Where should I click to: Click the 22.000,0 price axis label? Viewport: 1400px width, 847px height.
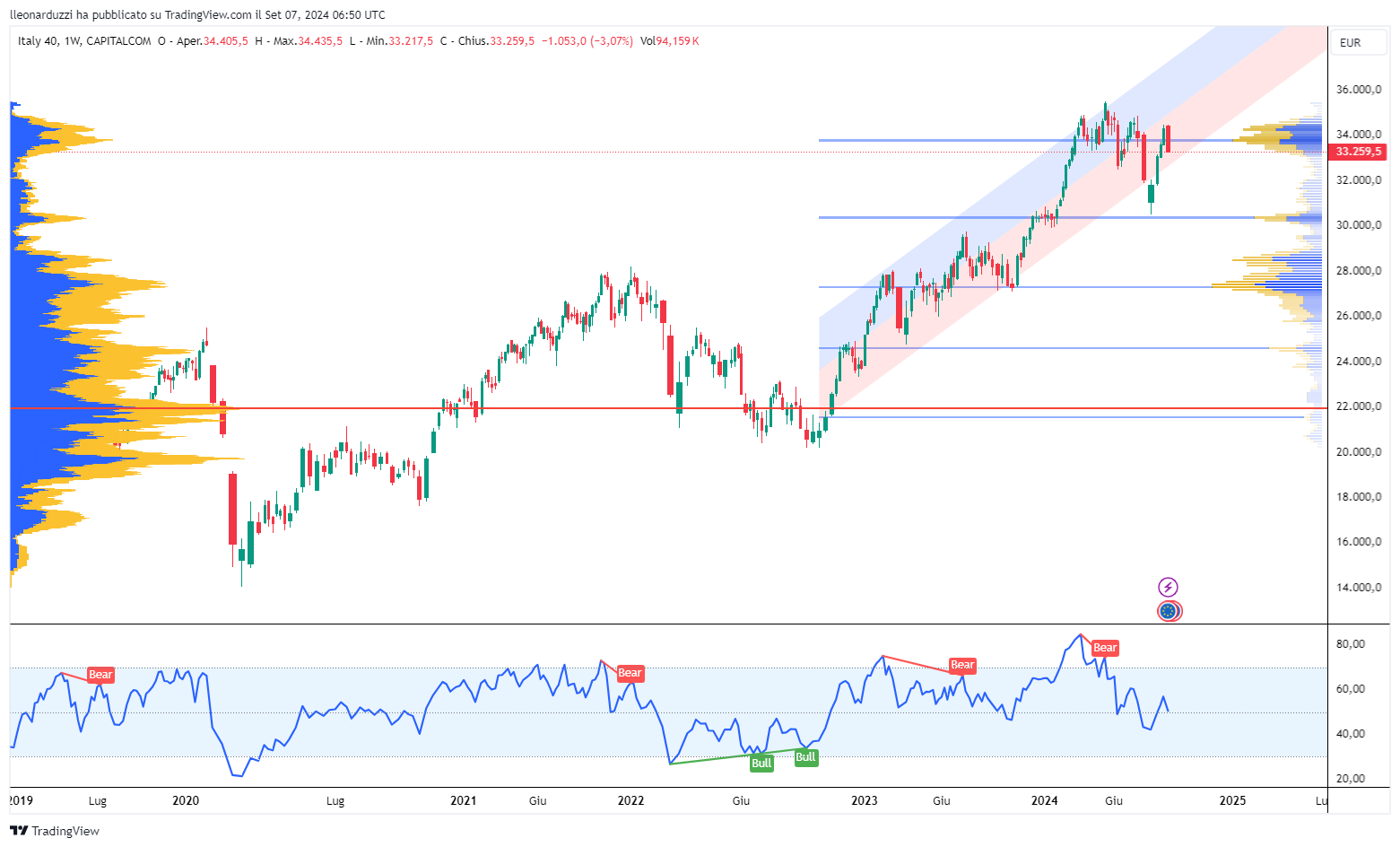pos(1359,406)
